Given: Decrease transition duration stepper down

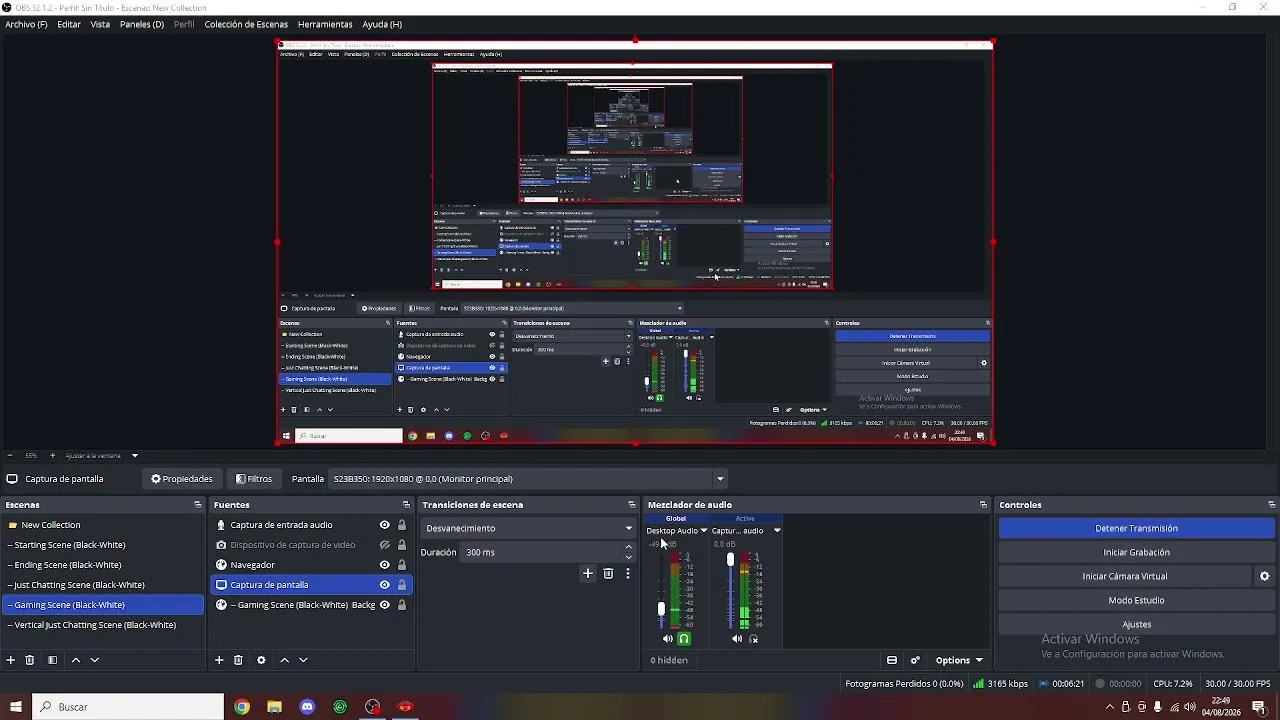Looking at the screenshot, I should (x=628, y=557).
